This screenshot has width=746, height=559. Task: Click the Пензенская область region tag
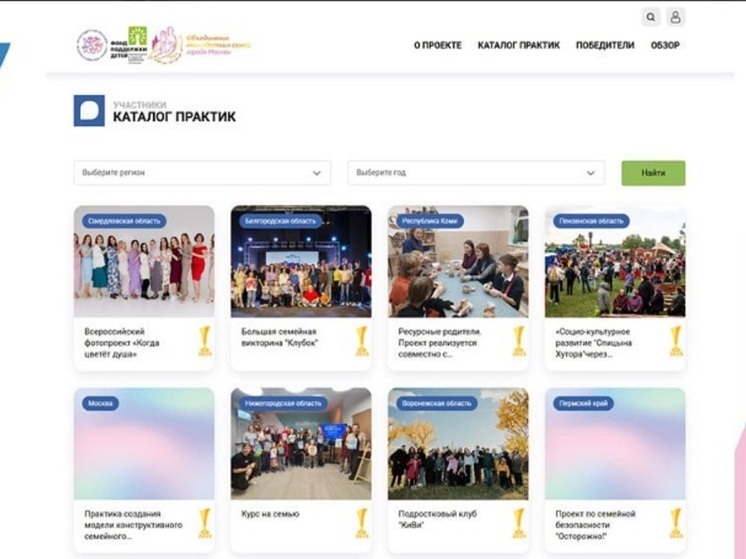click(591, 221)
